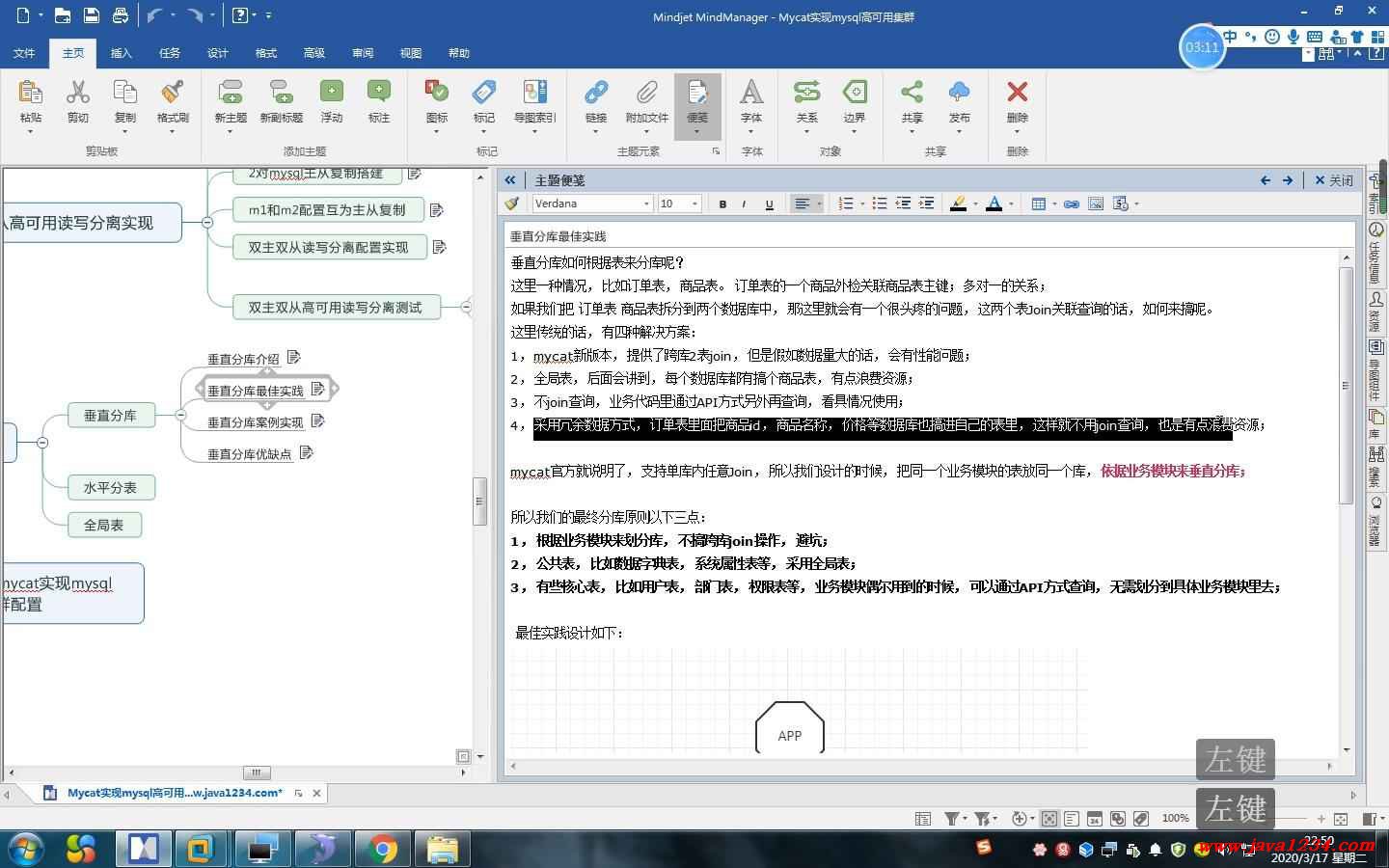Open the highlight color dropdown arrow

click(975, 203)
